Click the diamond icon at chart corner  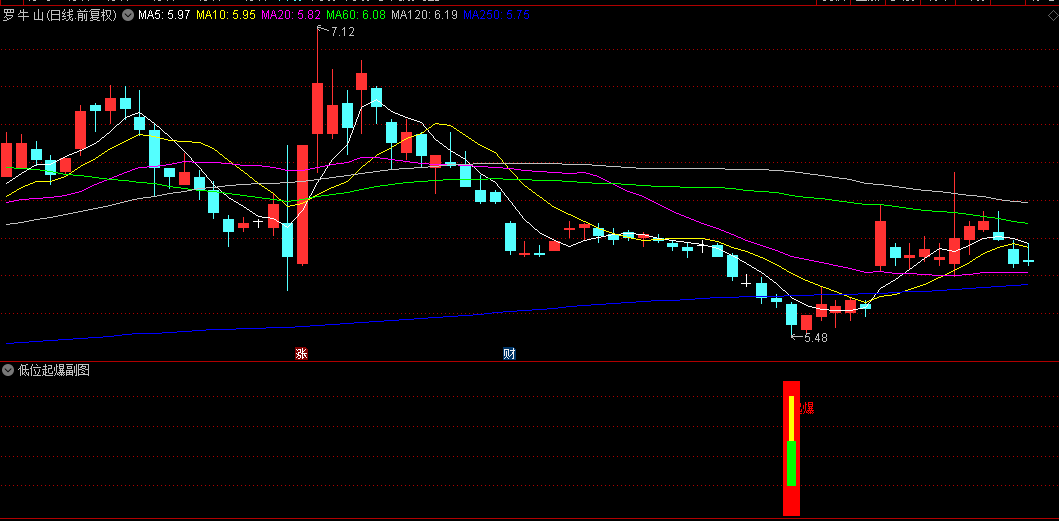pos(1052,15)
